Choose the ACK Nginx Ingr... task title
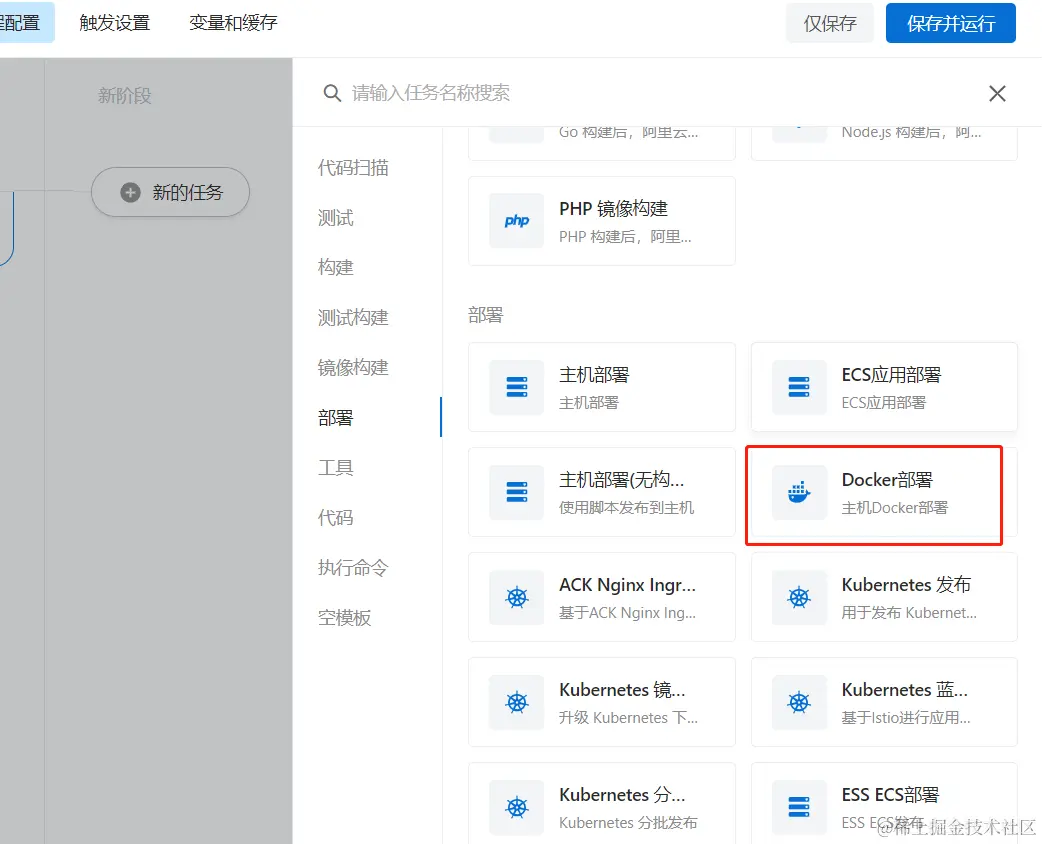 (x=627, y=585)
